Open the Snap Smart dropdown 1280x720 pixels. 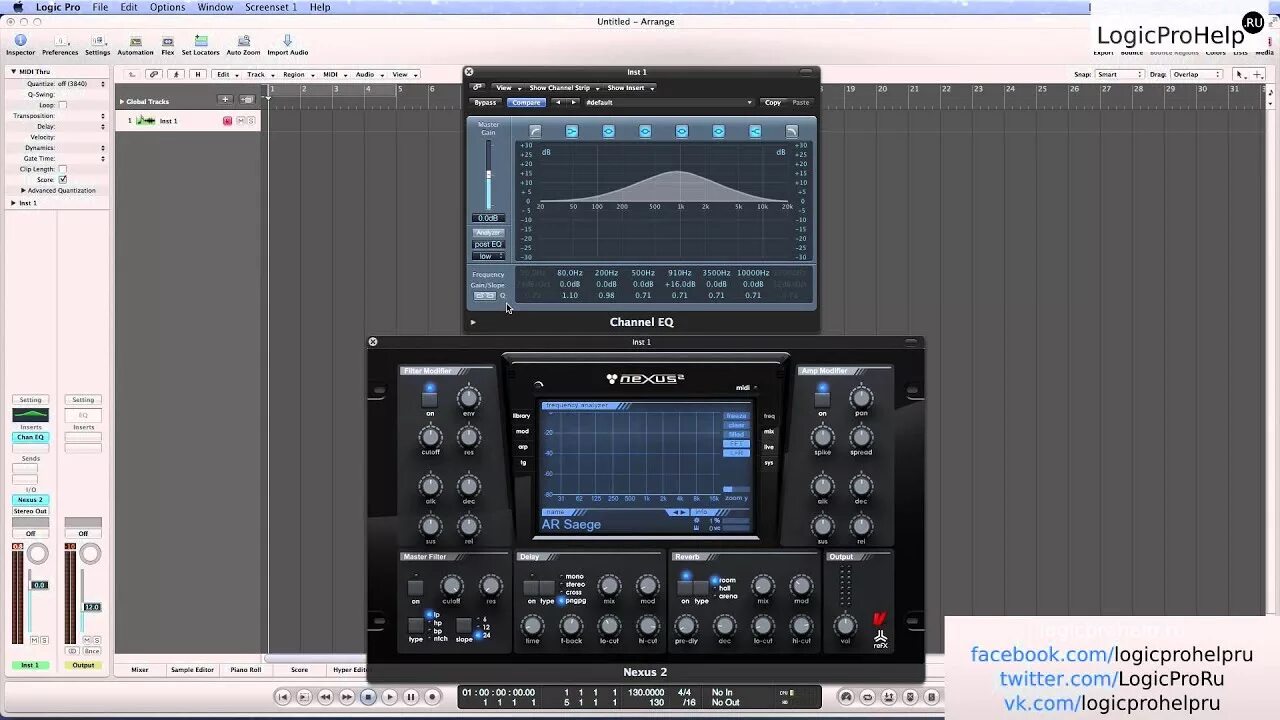pos(1120,74)
